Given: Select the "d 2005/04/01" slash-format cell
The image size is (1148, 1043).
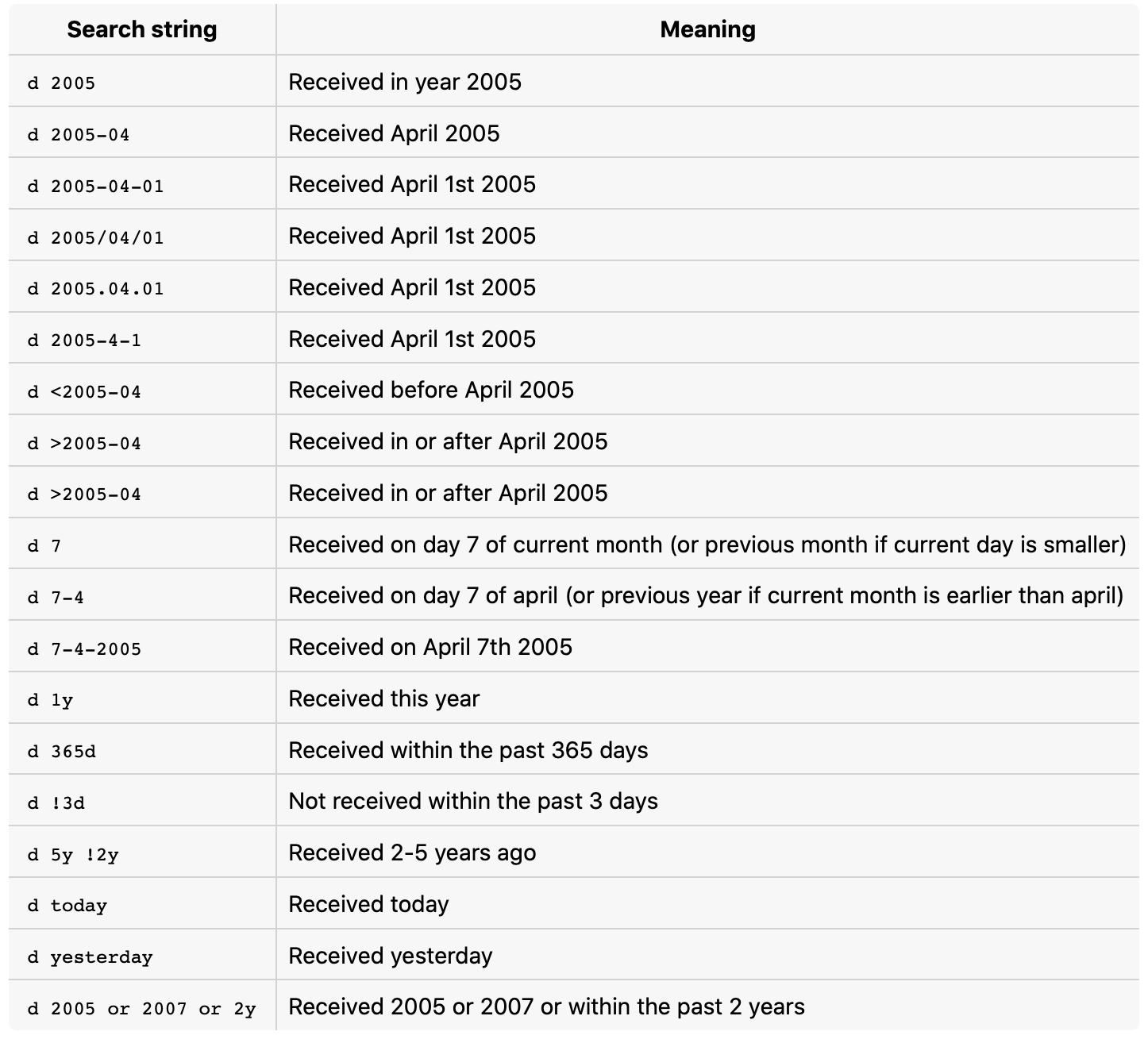Looking at the screenshot, I should 95,238.
